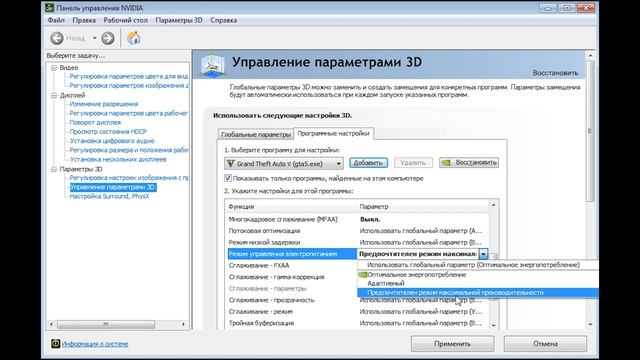Image resolution: width=640 pixels, height=360 pixels.
Task: Select the Сглаживание - режим row
Action: pos(357,311)
